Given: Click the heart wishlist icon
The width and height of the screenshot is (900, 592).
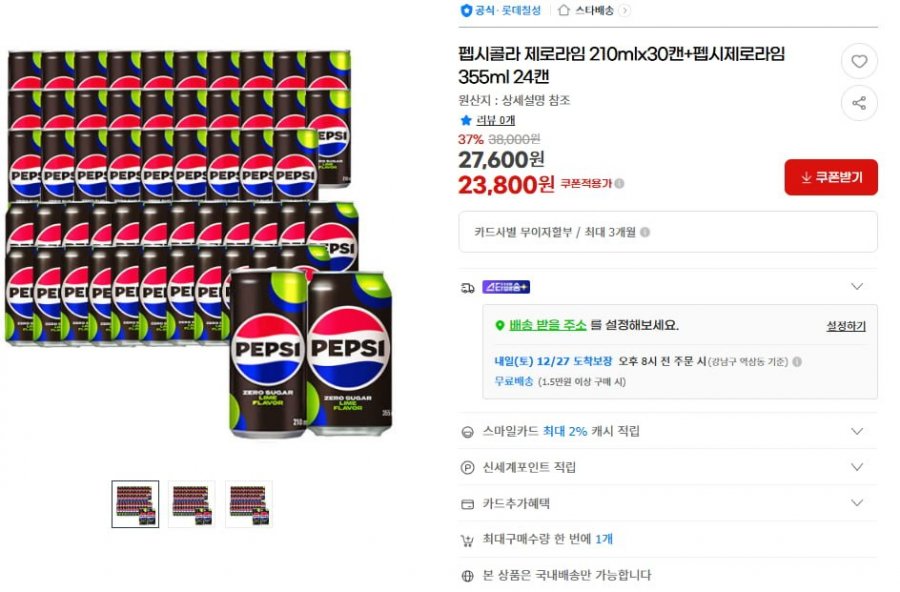Looking at the screenshot, I should pos(859,61).
